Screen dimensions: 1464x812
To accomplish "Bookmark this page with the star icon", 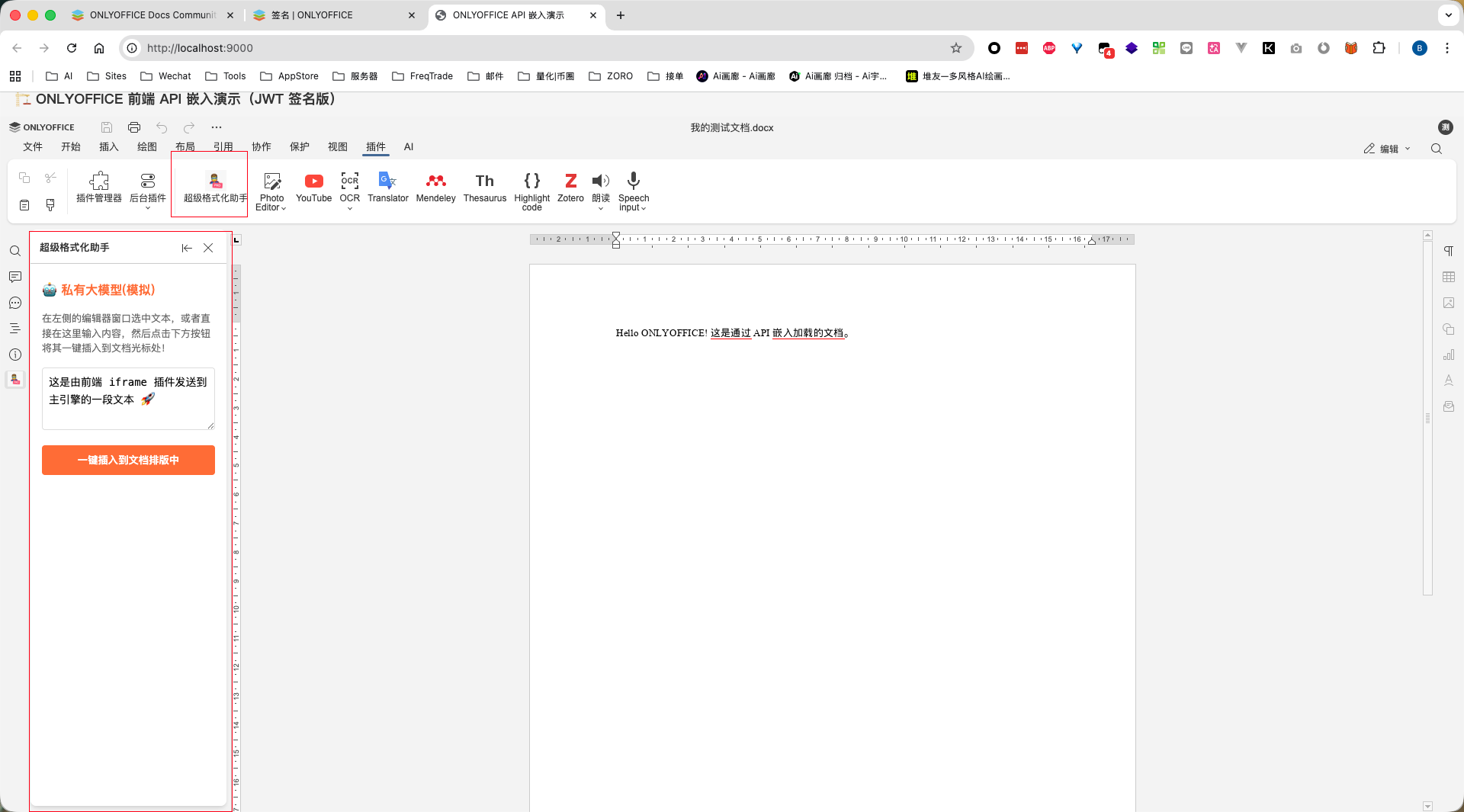I will click(956, 48).
